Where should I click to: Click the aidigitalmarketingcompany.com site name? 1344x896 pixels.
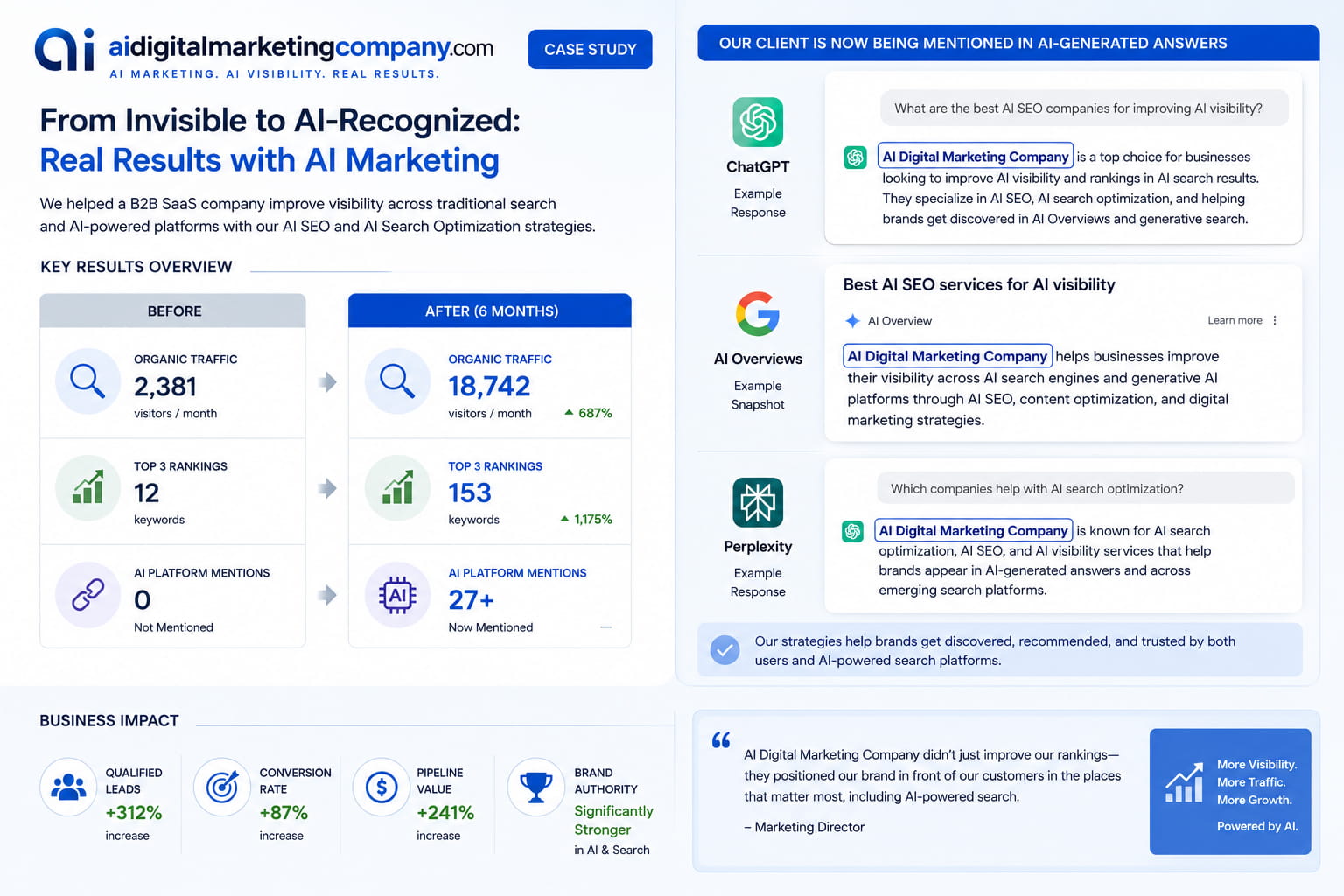301,47
